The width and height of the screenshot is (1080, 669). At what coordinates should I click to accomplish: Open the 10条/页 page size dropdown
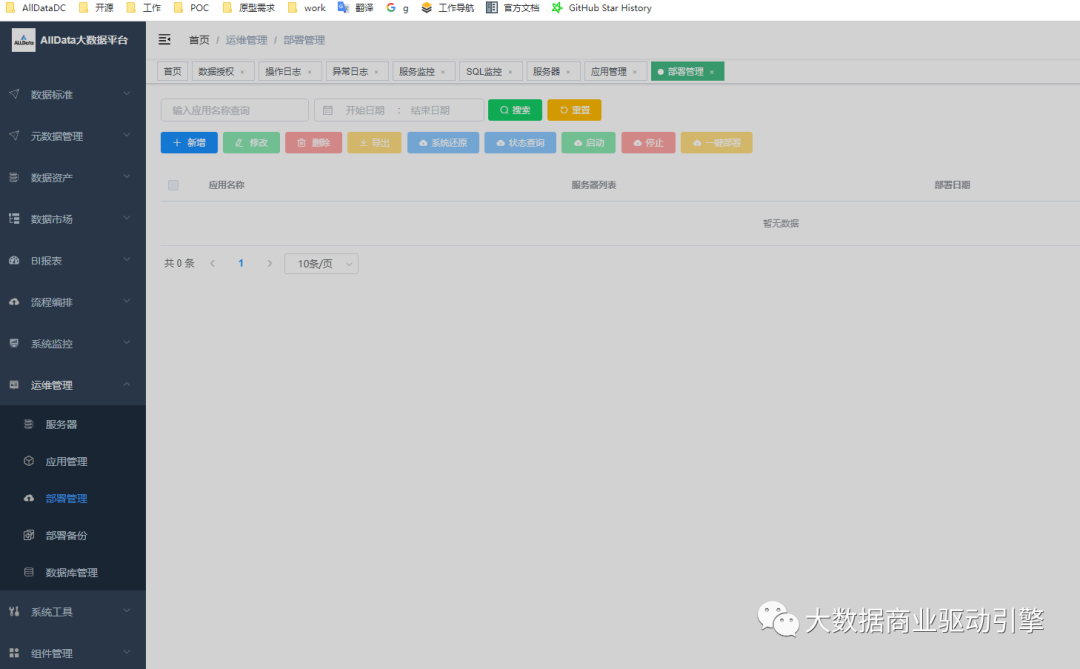tap(321, 263)
